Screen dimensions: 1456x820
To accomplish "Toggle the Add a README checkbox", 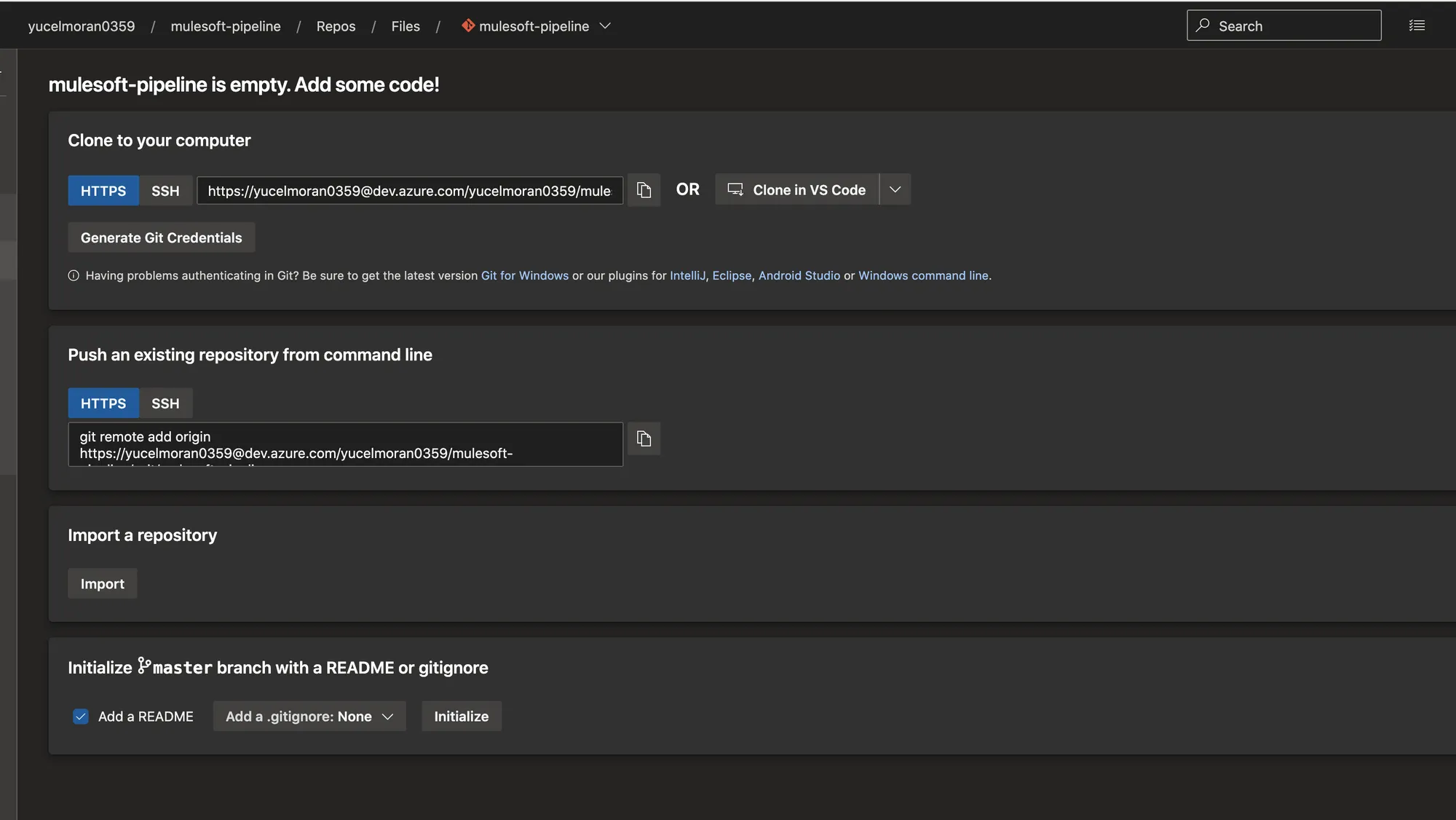I will 81,717.
